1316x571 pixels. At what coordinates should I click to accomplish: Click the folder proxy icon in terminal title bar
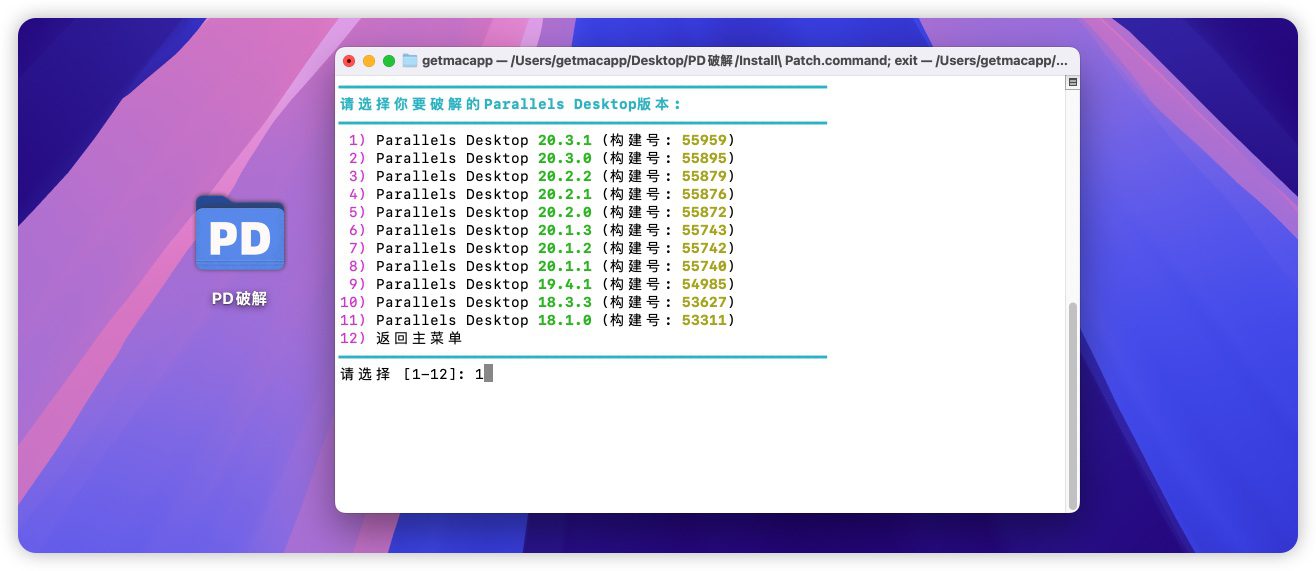coord(410,60)
